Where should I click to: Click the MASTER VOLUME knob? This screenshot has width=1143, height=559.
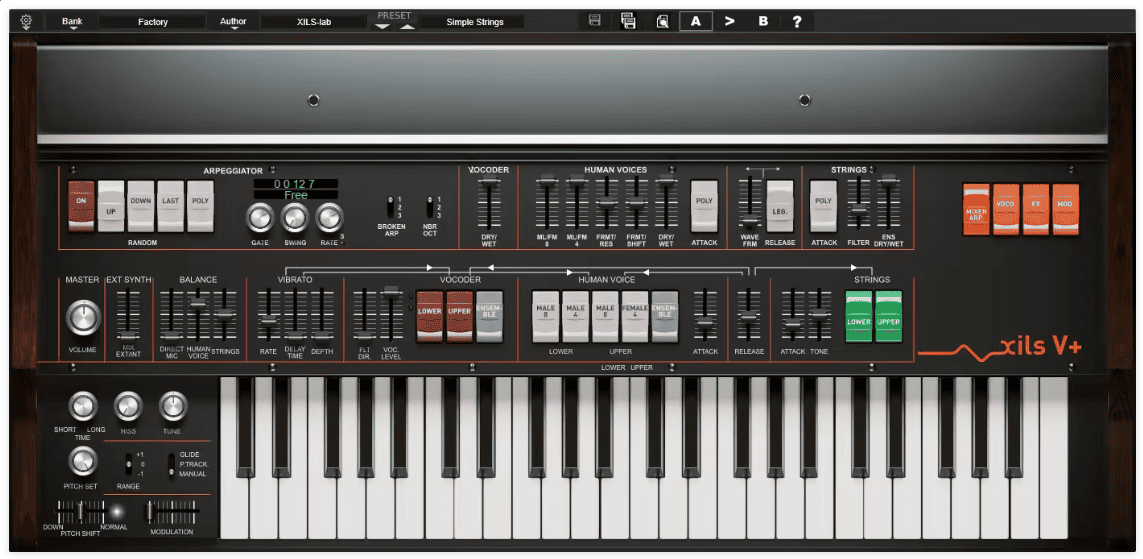84,318
